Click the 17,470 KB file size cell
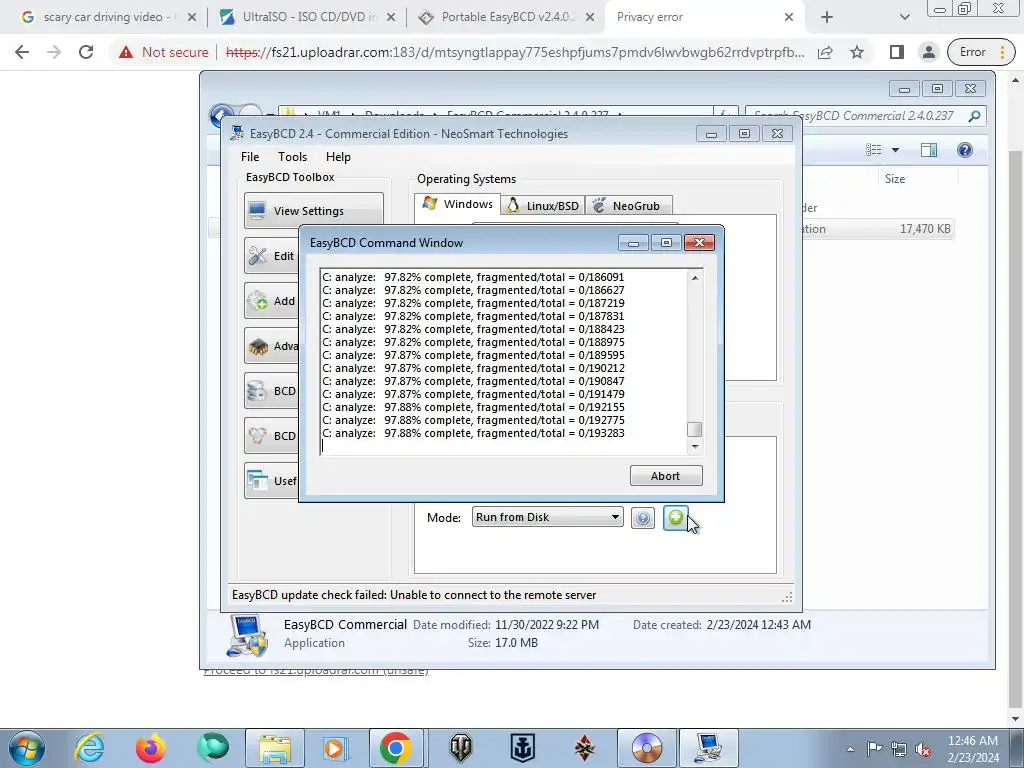The height and width of the screenshot is (768, 1024). [x=925, y=229]
